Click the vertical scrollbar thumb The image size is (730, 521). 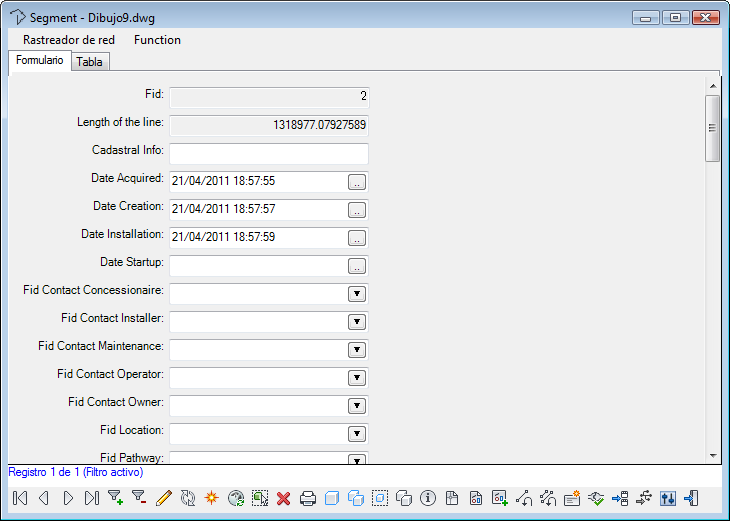[x=712, y=128]
